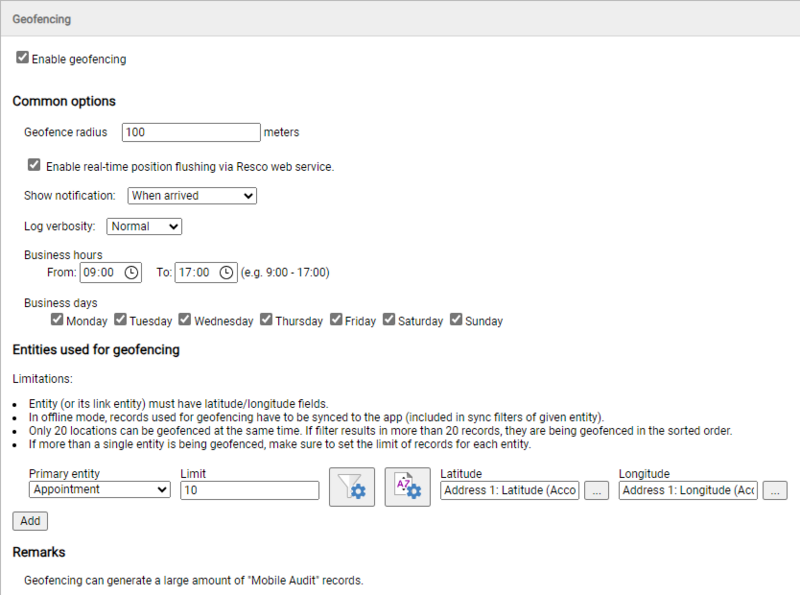The height and width of the screenshot is (595, 800).
Task: Click the Add button
Action: pos(29,520)
